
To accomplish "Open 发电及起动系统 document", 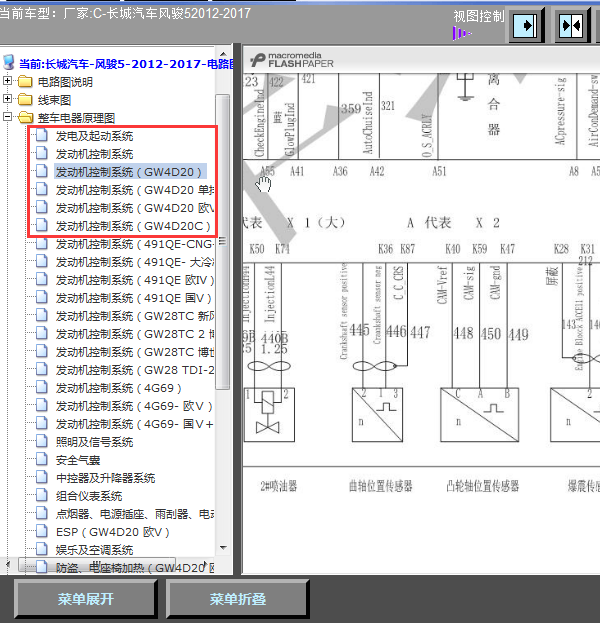I will tap(95, 136).
